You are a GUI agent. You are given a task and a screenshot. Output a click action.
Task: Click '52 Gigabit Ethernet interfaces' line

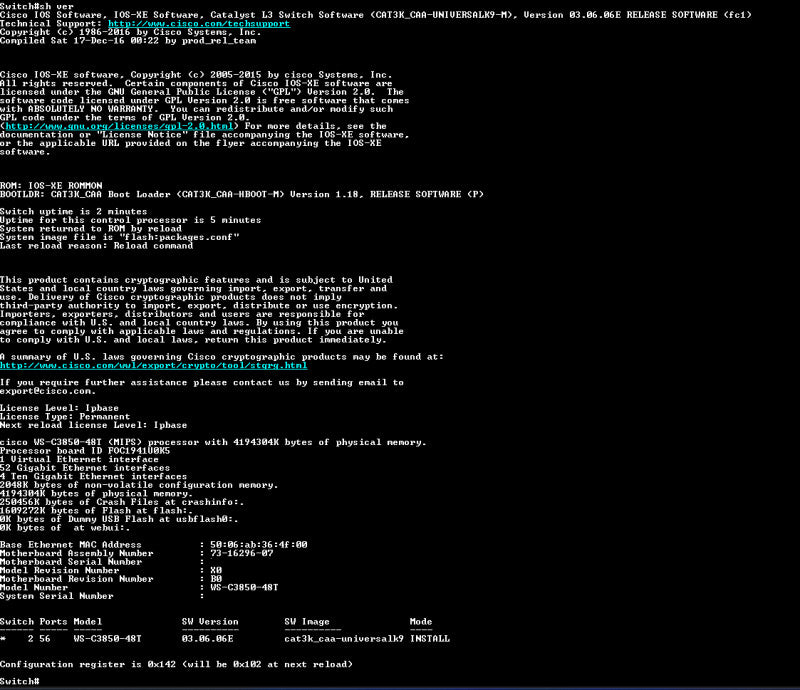[85, 468]
